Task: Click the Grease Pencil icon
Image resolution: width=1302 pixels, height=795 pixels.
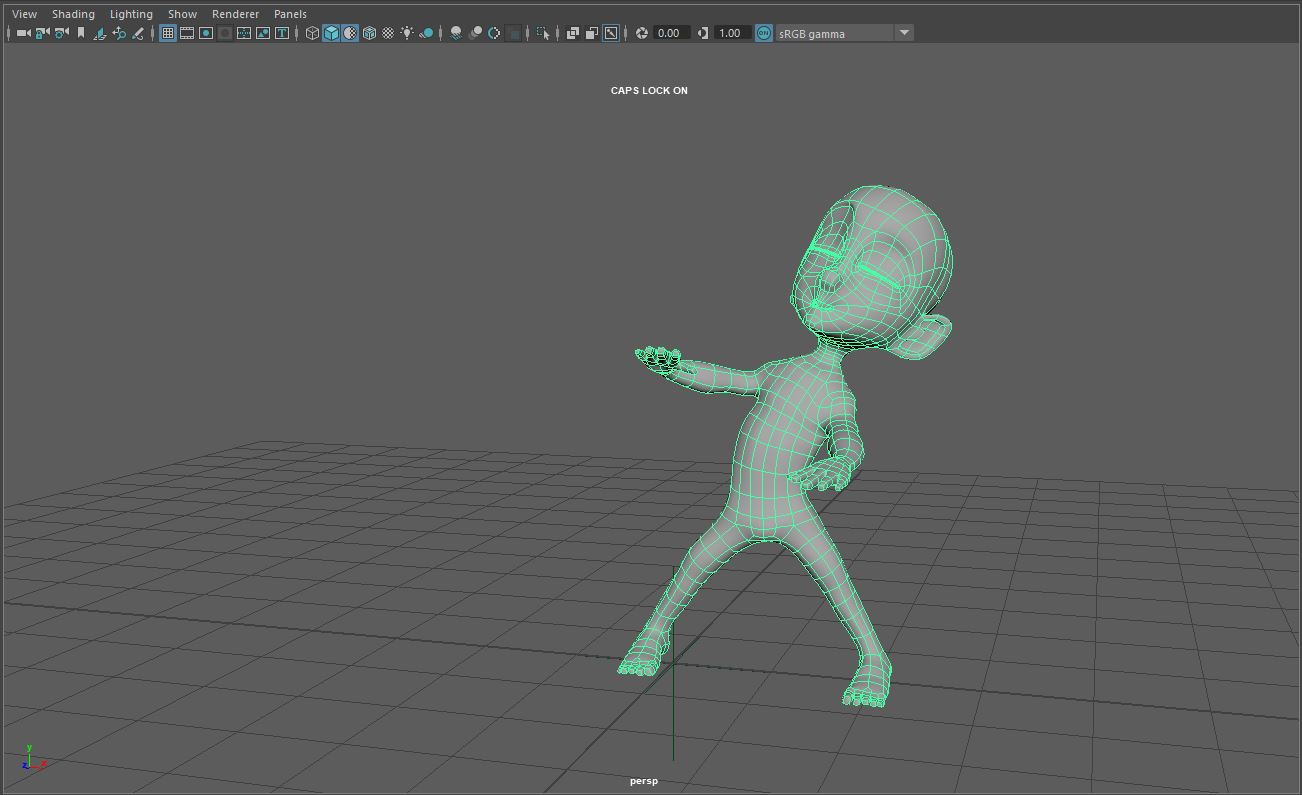Action: [138, 33]
